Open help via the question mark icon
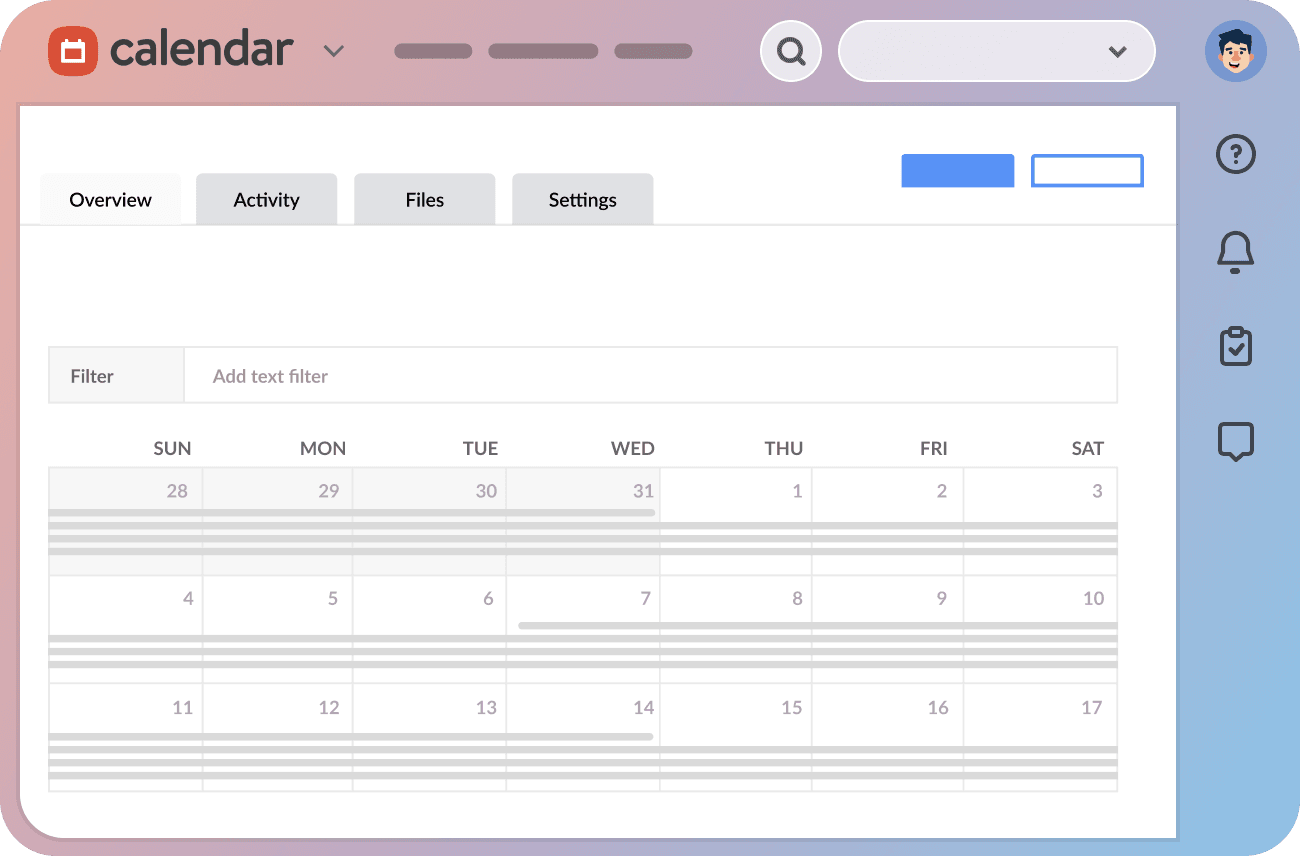Image resolution: width=1300 pixels, height=856 pixels. point(1235,154)
